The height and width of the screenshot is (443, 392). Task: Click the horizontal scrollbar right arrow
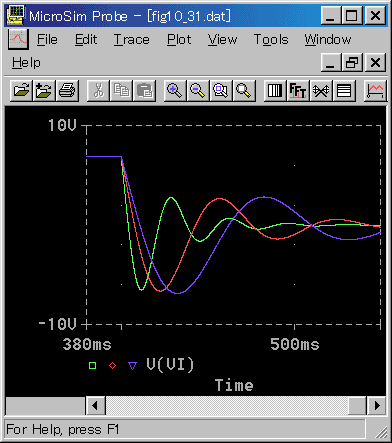click(x=377, y=406)
